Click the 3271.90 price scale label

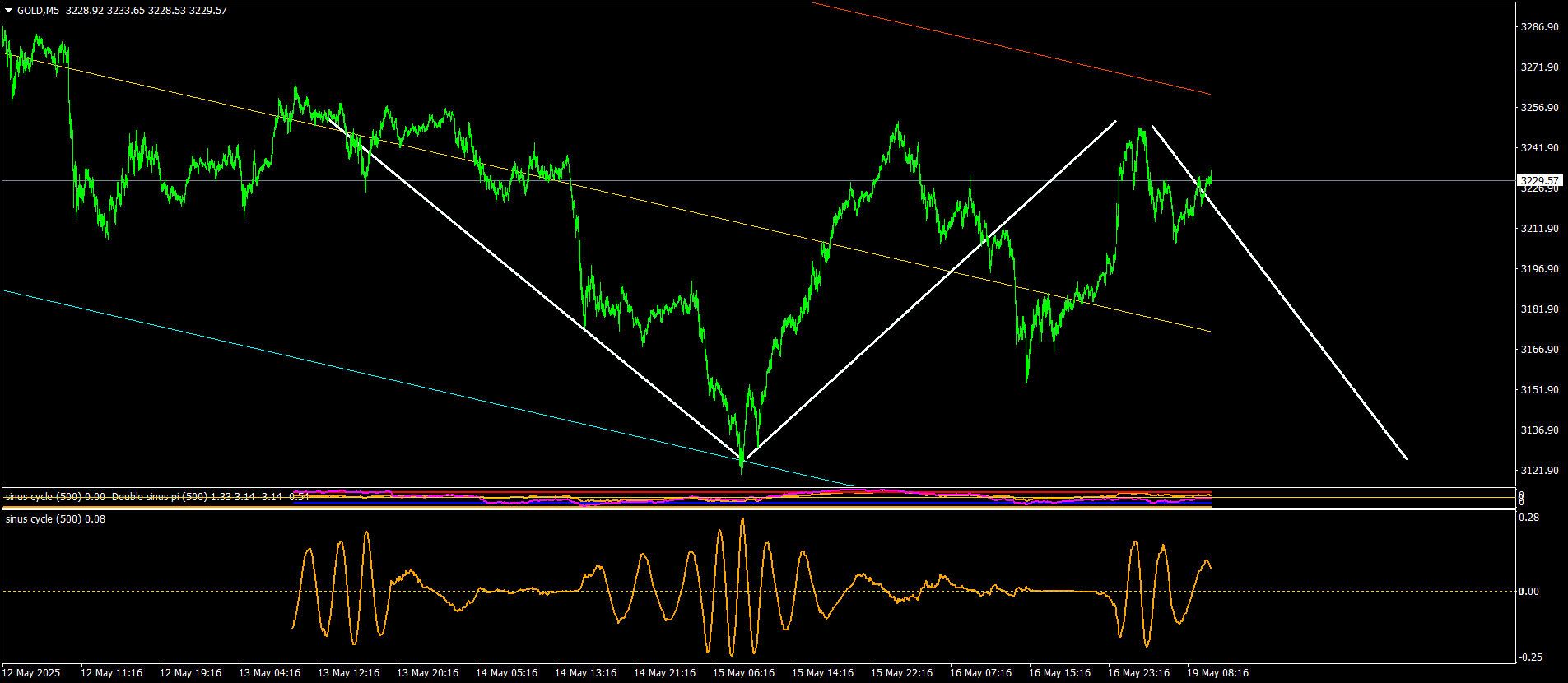coord(1539,67)
